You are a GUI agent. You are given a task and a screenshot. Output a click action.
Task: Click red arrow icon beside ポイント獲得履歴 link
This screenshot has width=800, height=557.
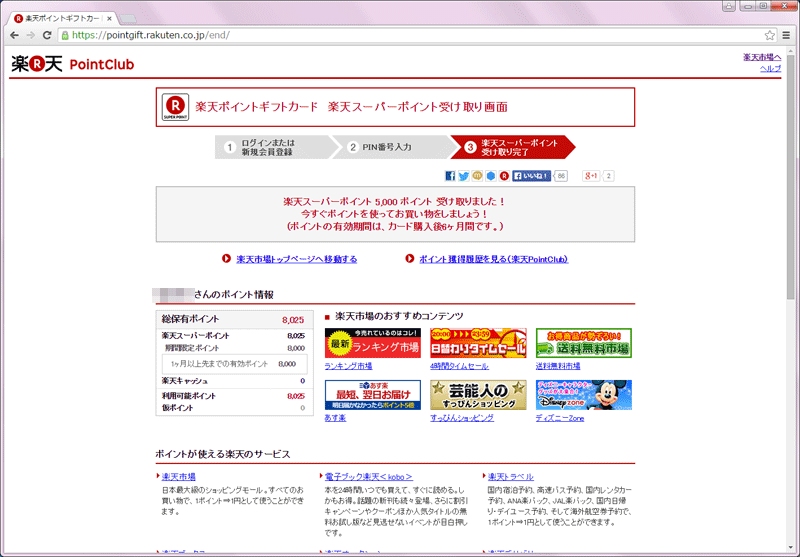[x=409, y=259]
